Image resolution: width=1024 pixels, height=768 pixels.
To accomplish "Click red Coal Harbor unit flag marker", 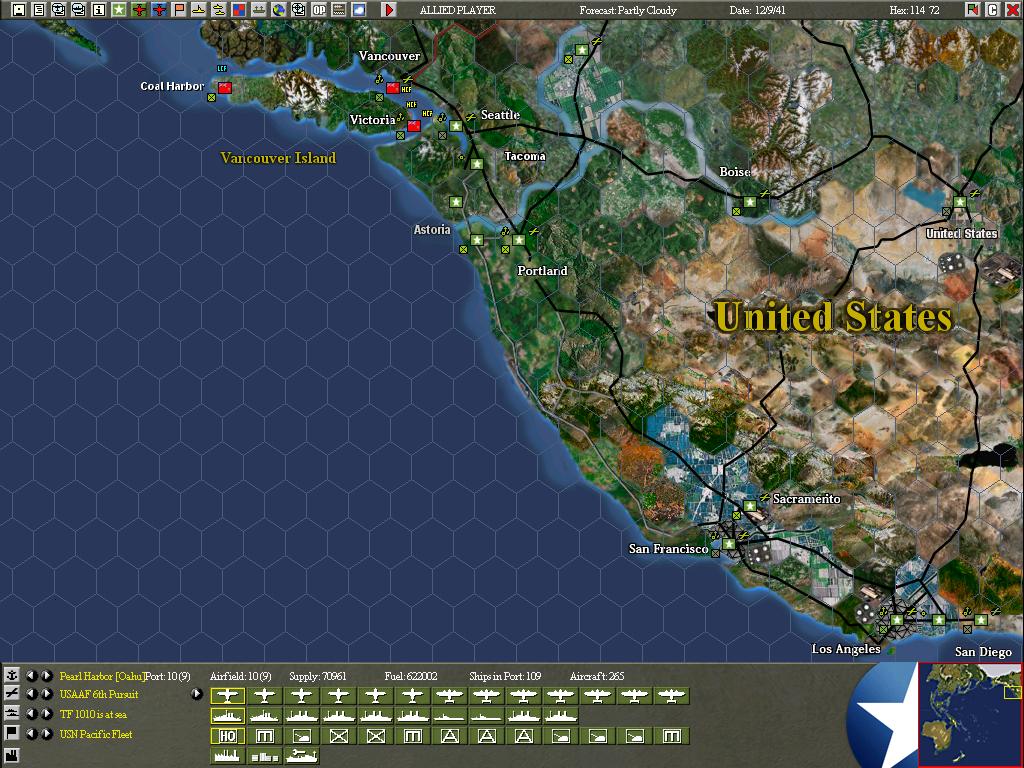I will (225, 88).
